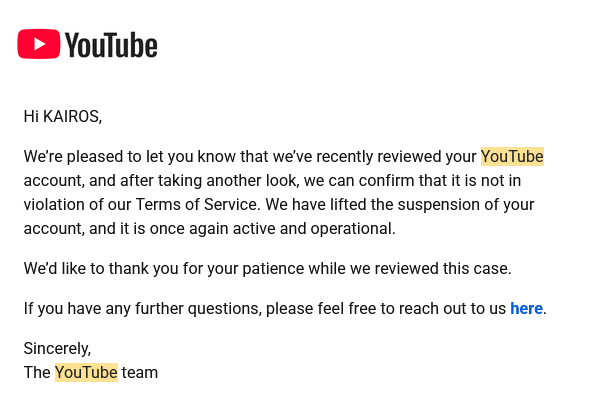Viewport: 600px width, 406px height.
Task: Click highlighted "YouTube" in the first paragraph
Action: coord(512,156)
